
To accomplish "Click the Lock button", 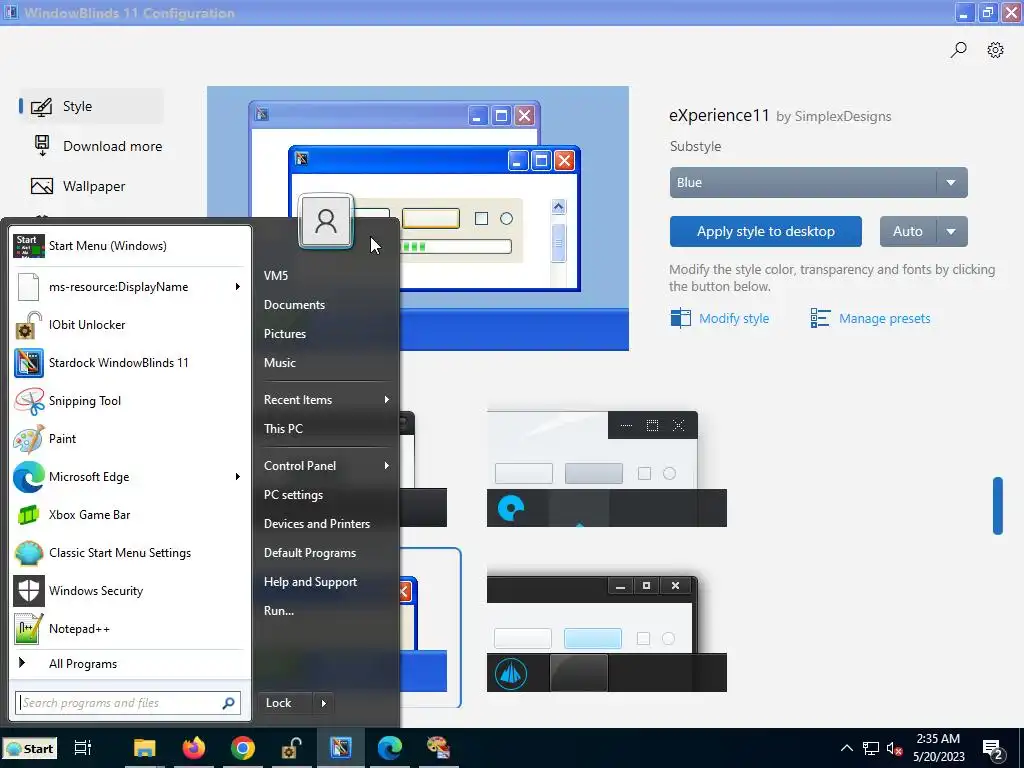I will click(285, 703).
